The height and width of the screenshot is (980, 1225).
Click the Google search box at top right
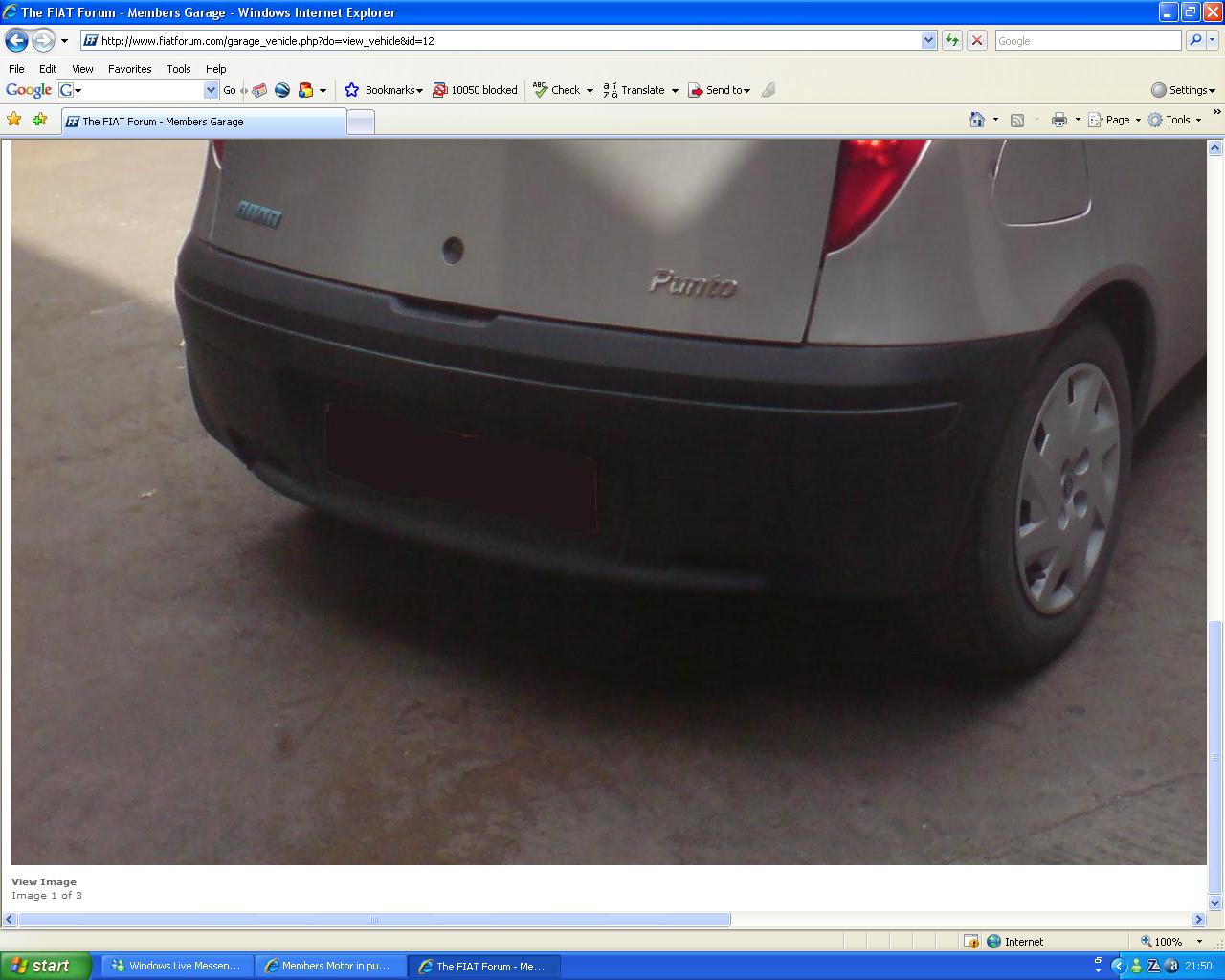(x=1088, y=40)
